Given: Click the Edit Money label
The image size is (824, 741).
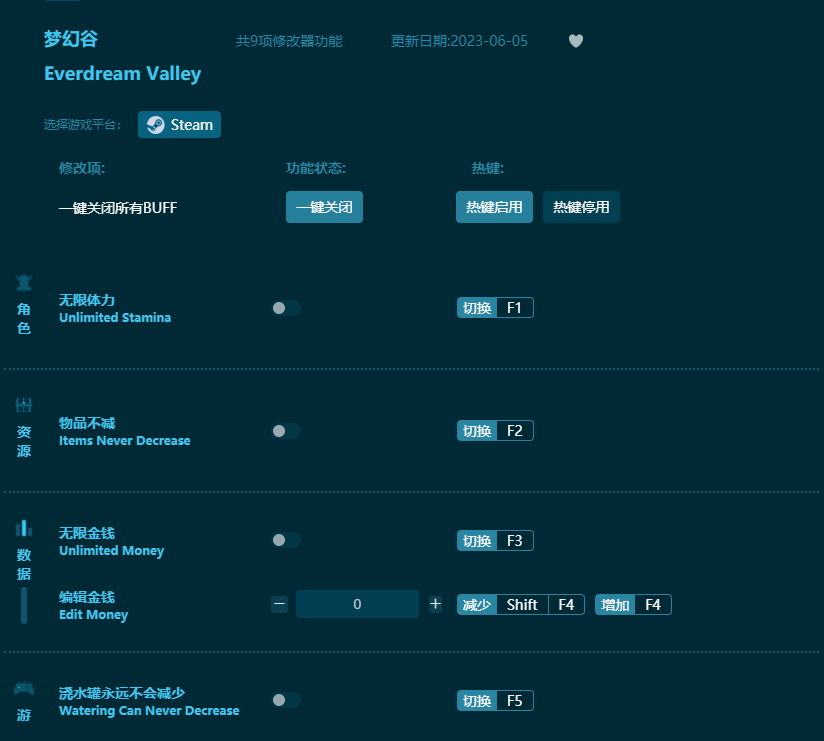Looking at the screenshot, I should click(x=94, y=615).
